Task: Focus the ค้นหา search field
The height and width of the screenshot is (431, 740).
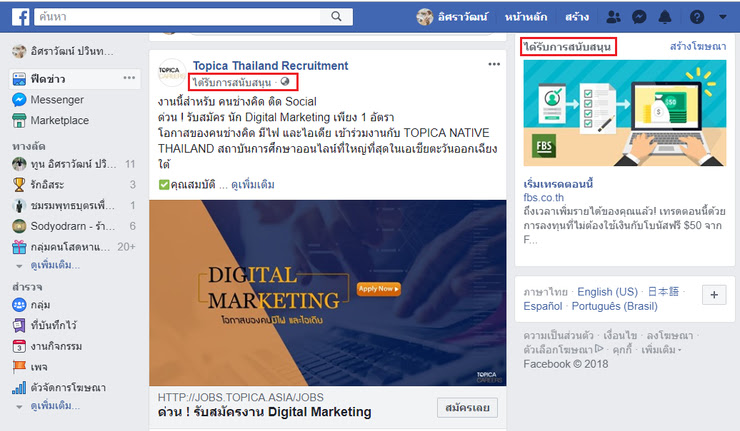Action: point(178,17)
